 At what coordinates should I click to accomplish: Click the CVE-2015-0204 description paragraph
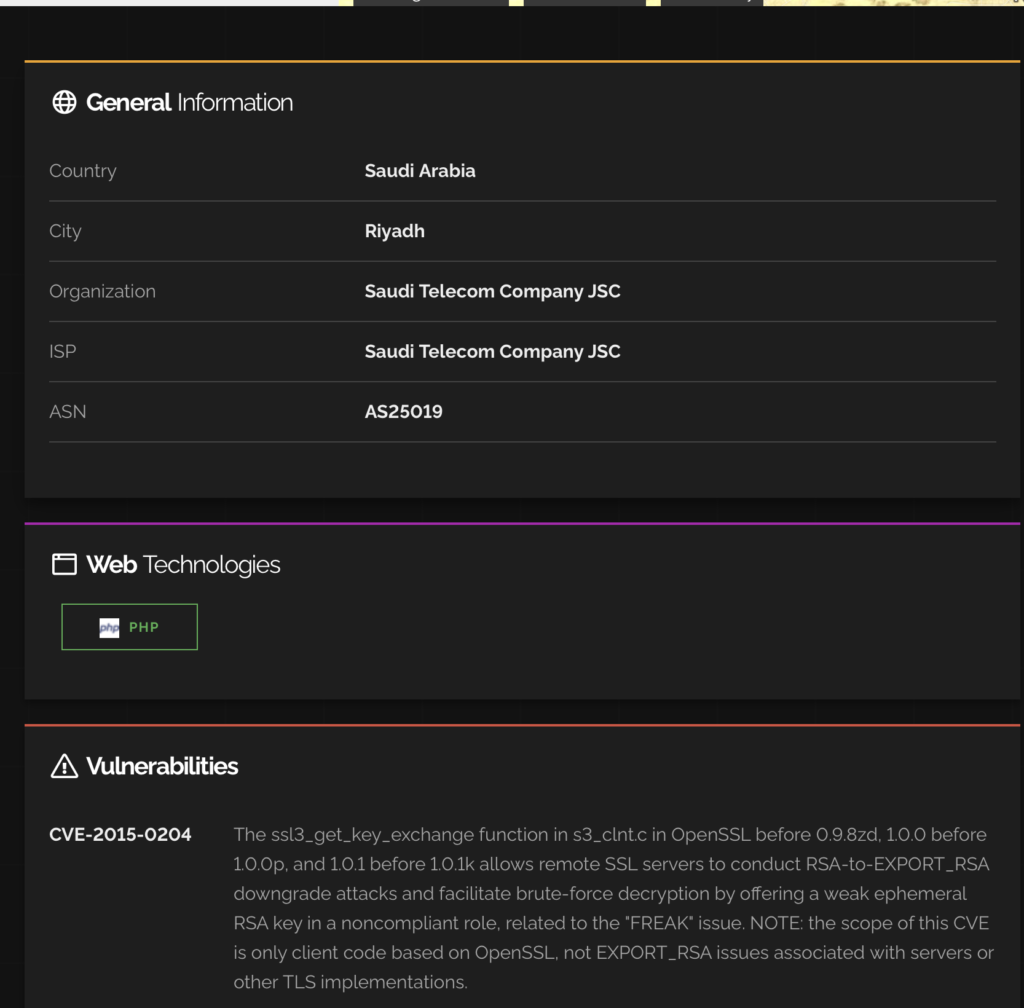[614, 908]
